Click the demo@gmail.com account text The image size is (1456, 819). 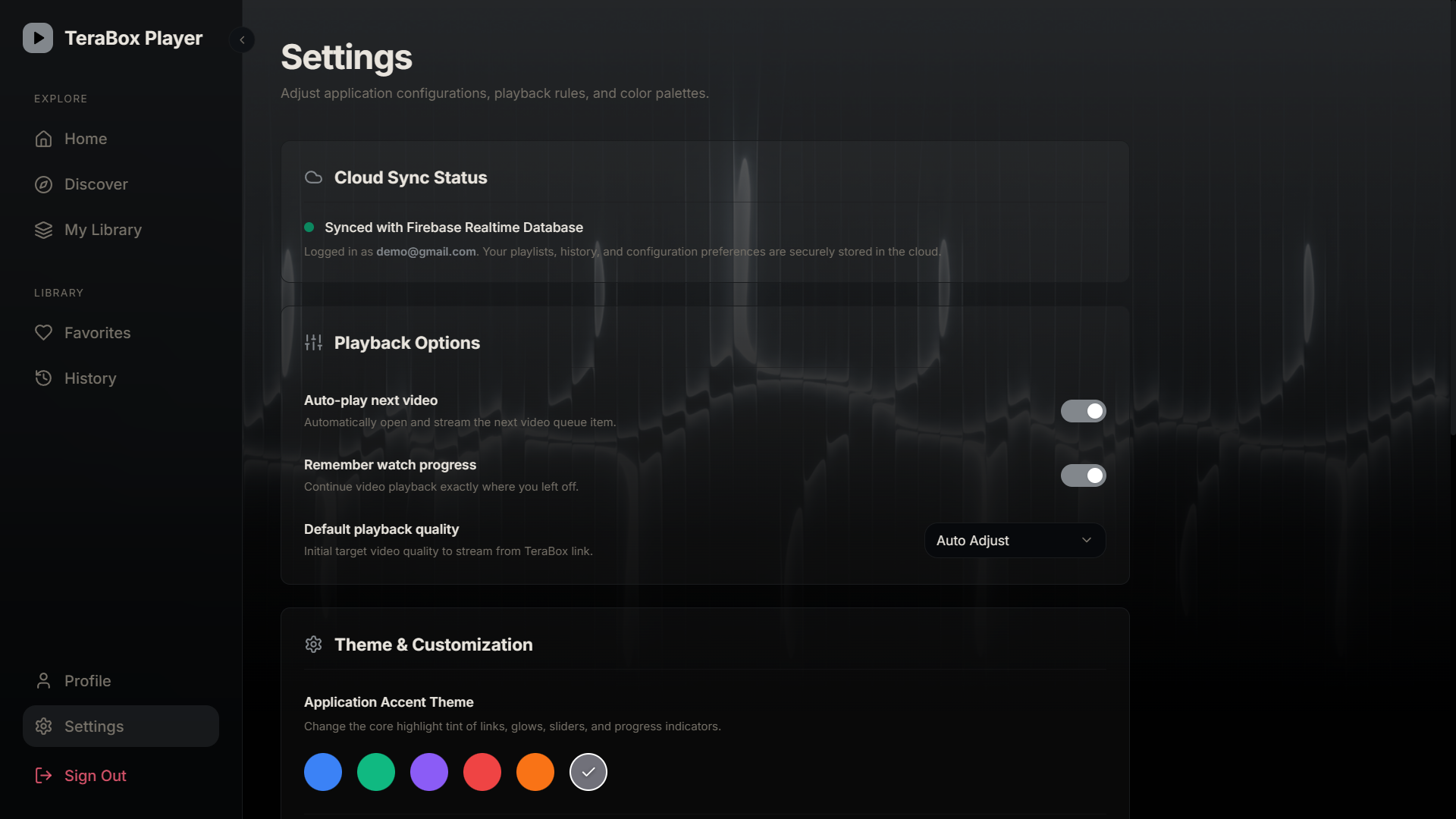pyautogui.click(x=426, y=252)
